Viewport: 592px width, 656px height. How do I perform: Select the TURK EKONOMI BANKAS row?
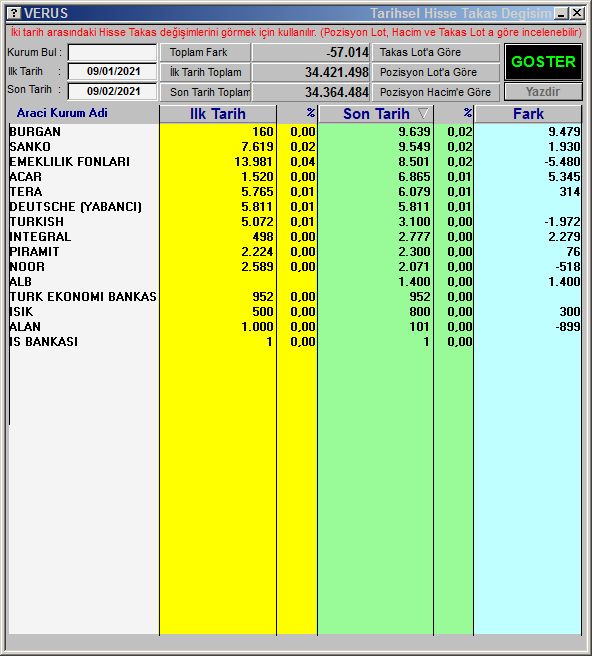coord(295,297)
